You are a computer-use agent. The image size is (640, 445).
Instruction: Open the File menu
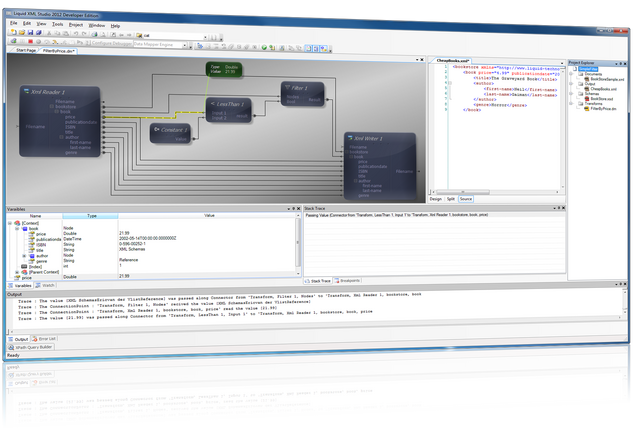coord(13,23)
